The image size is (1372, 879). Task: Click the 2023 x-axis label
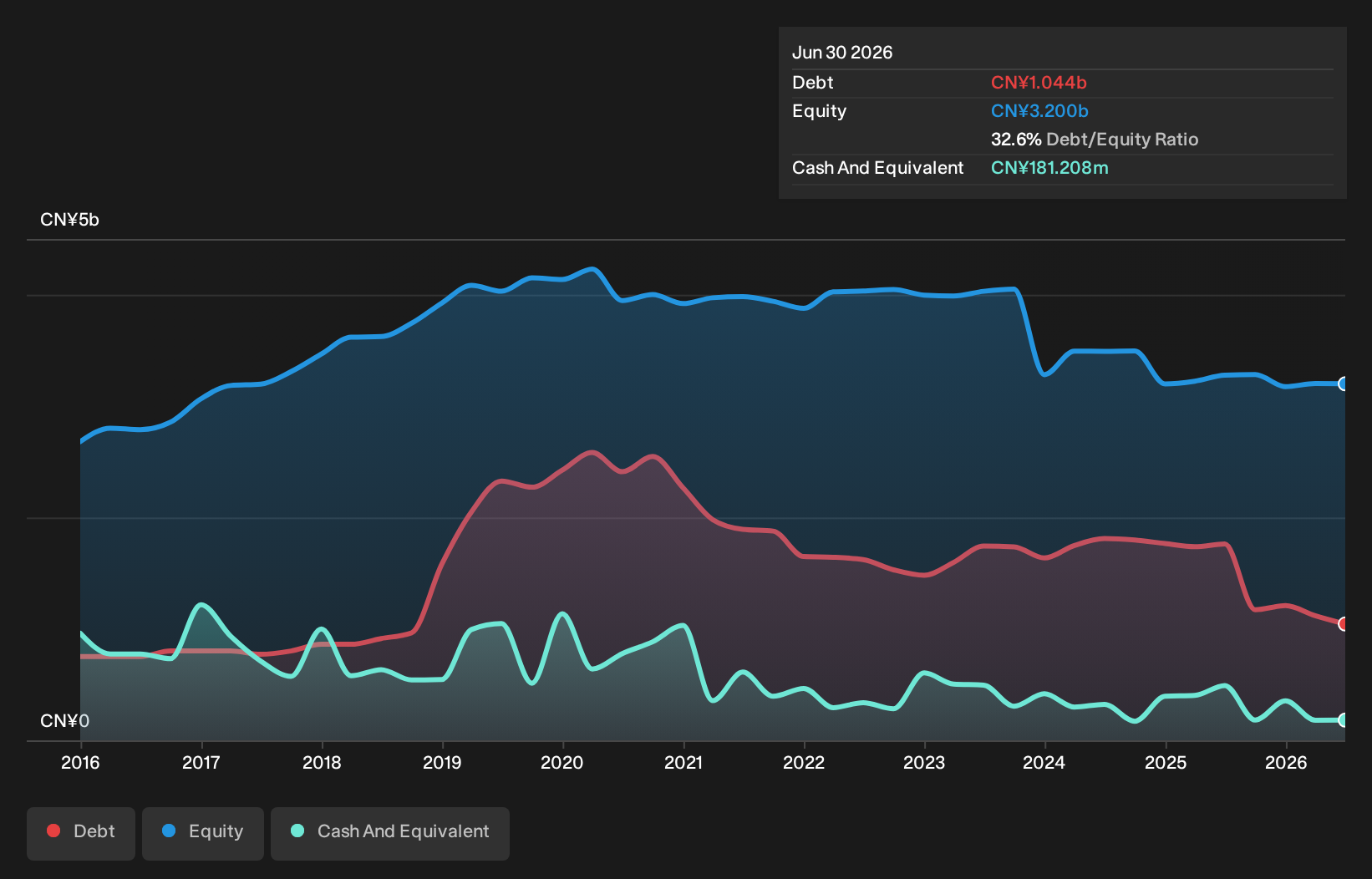[924, 762]
